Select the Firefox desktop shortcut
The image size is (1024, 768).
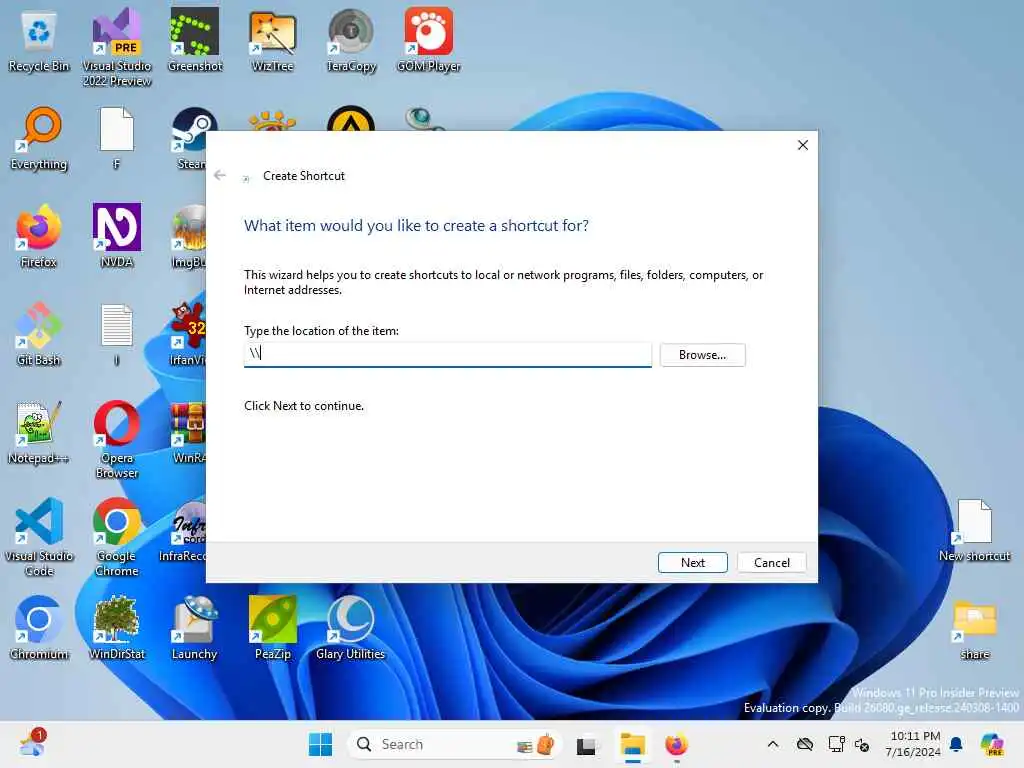39,236
